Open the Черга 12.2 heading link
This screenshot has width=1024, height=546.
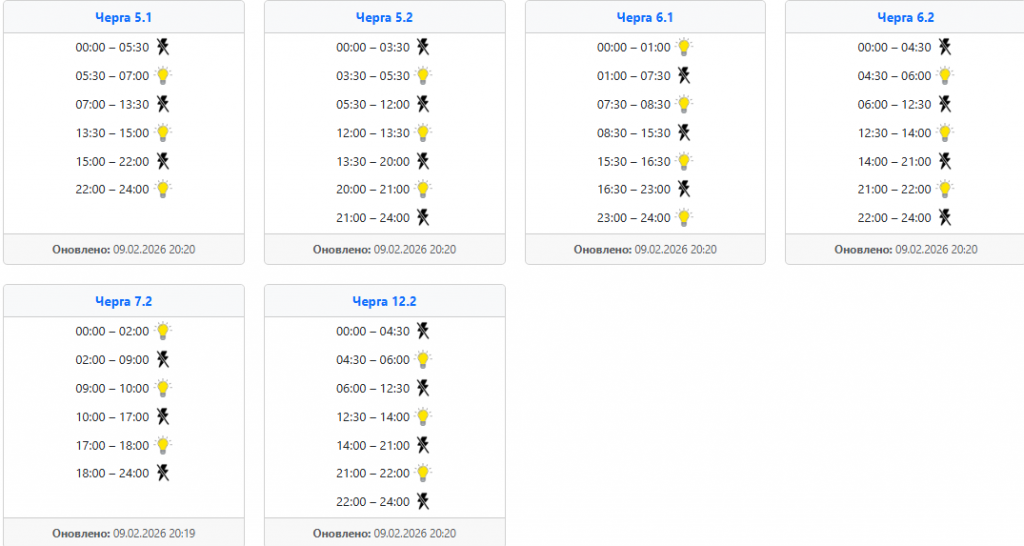click(x=384, y=301)
